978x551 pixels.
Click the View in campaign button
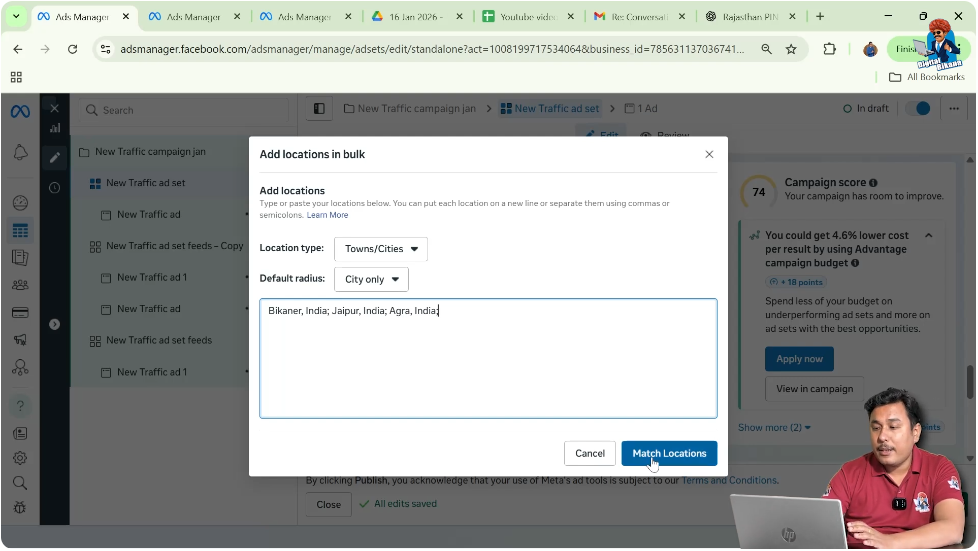click(814, 389)
